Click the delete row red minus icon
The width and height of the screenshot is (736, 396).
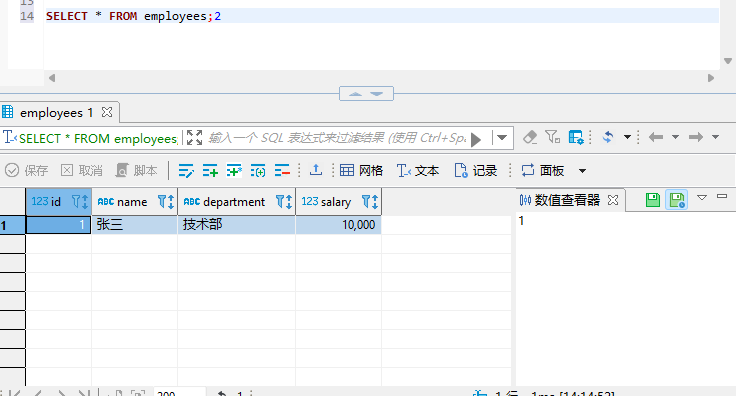point(282,171)
